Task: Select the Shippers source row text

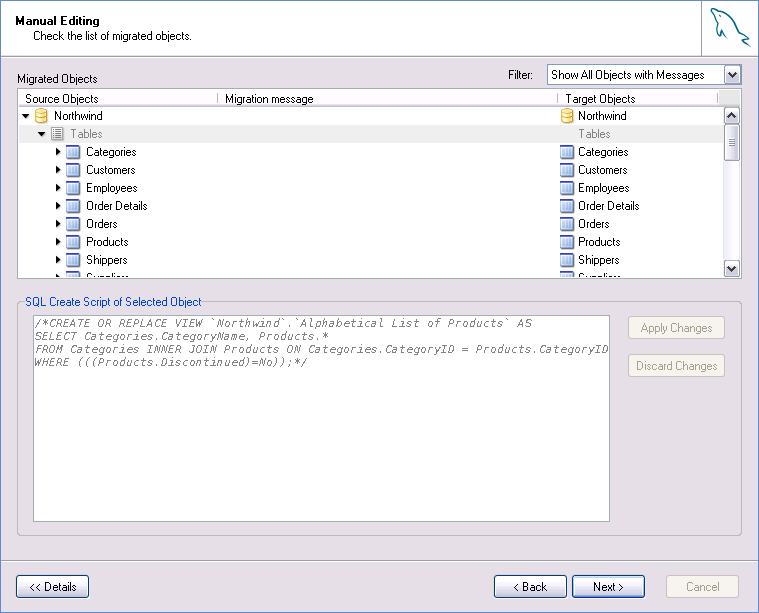Action: (106, 260)
